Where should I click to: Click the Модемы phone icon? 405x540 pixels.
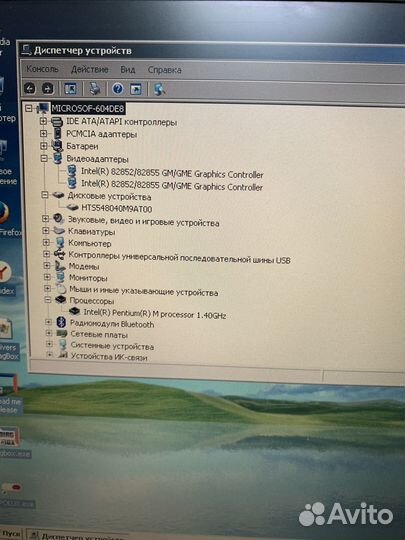[60, 266]
